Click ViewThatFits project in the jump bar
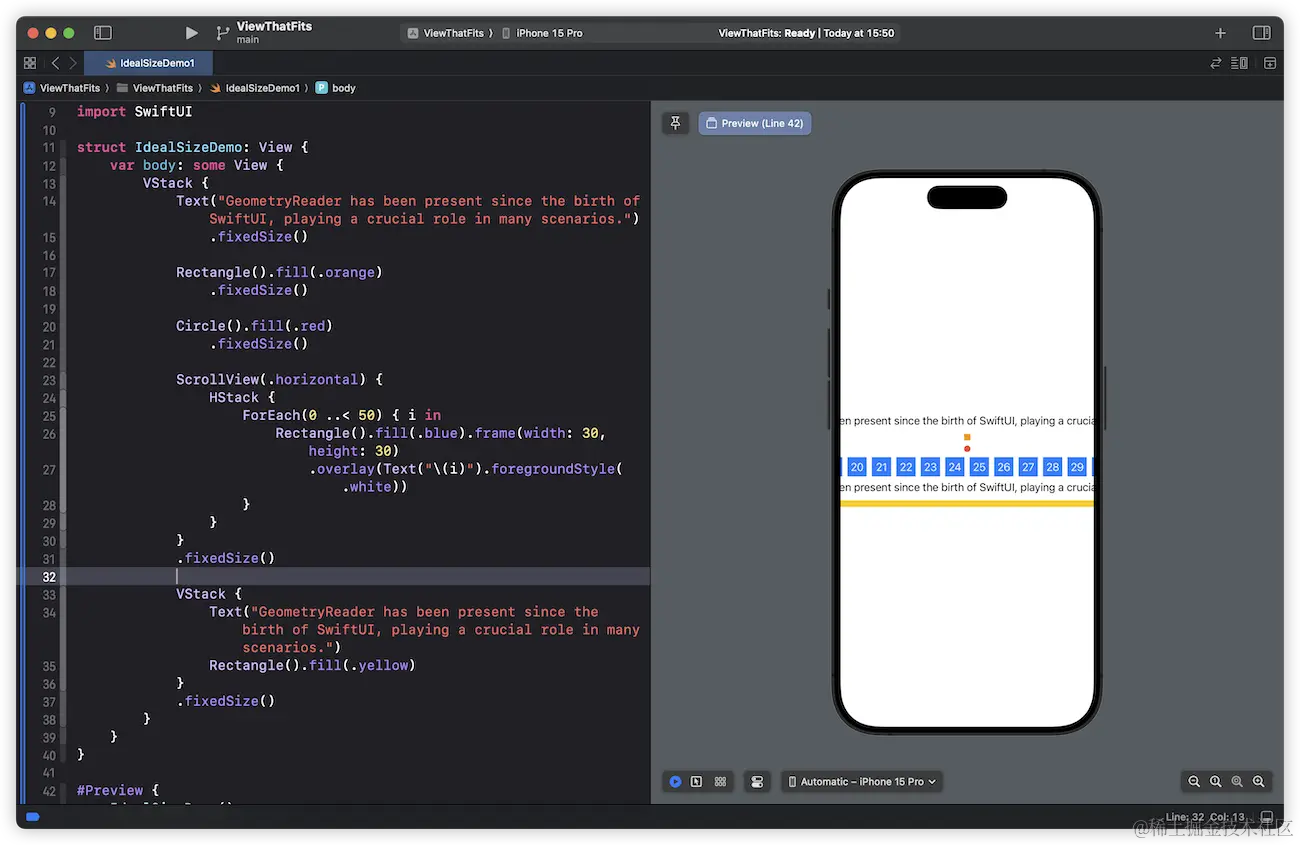1300x845 pixels. pyautogui.click(x=62, y=88)
